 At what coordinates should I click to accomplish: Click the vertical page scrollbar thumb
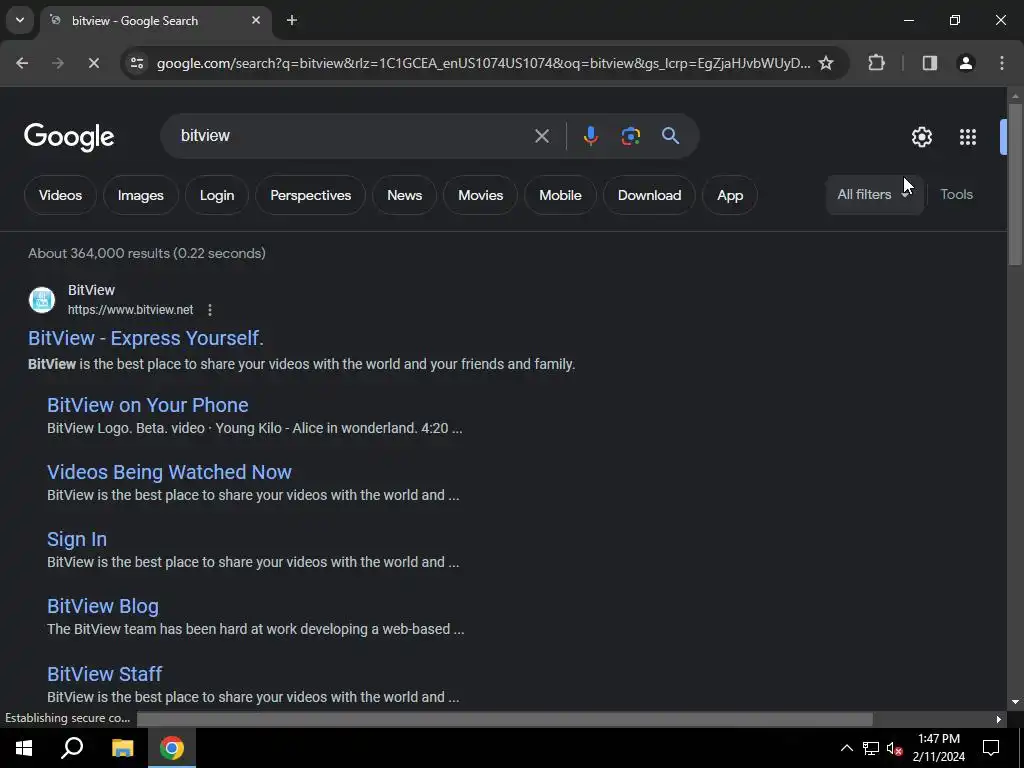coord(1015,184)
